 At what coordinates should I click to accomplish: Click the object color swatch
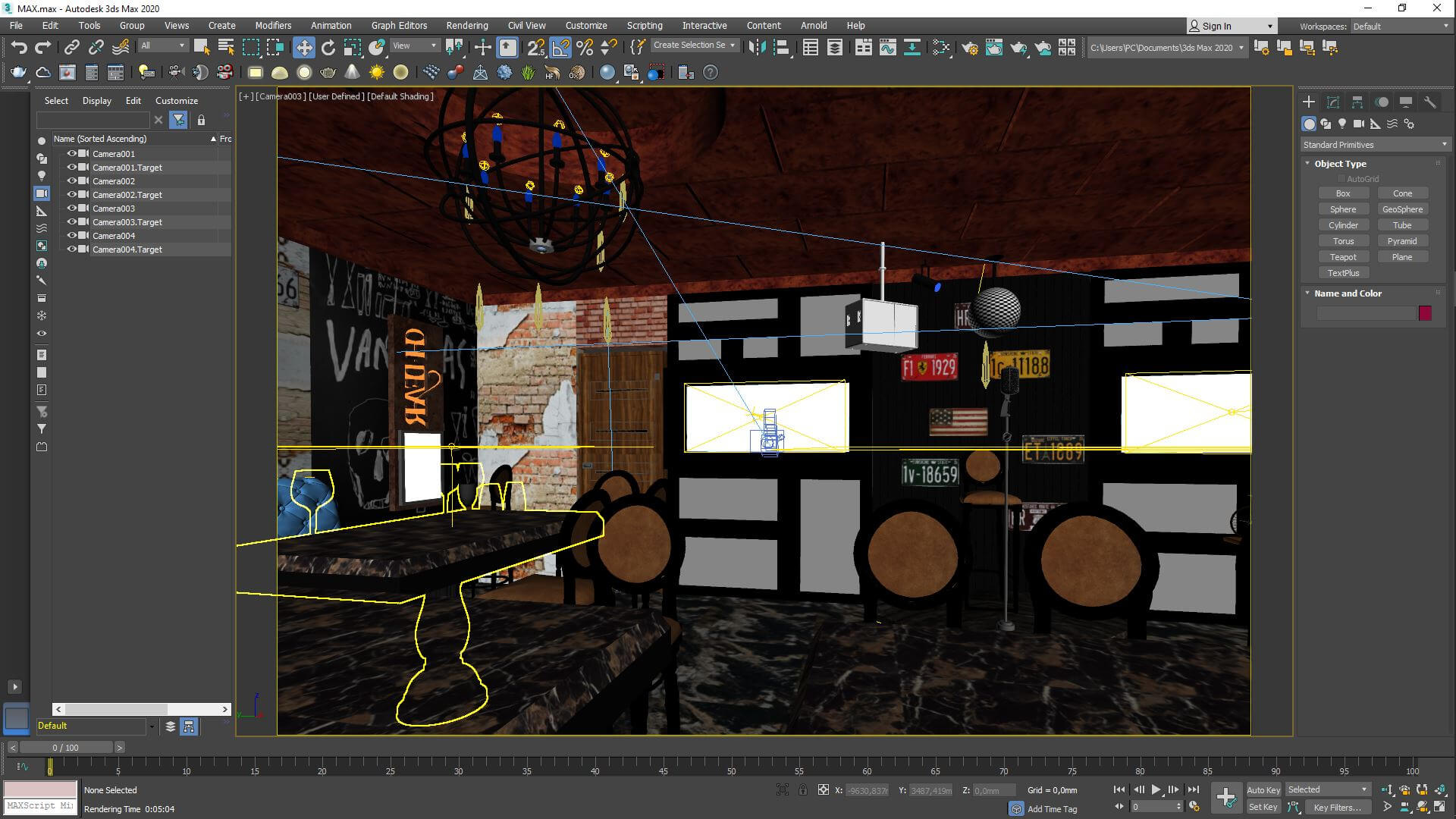click(1425, 313)
